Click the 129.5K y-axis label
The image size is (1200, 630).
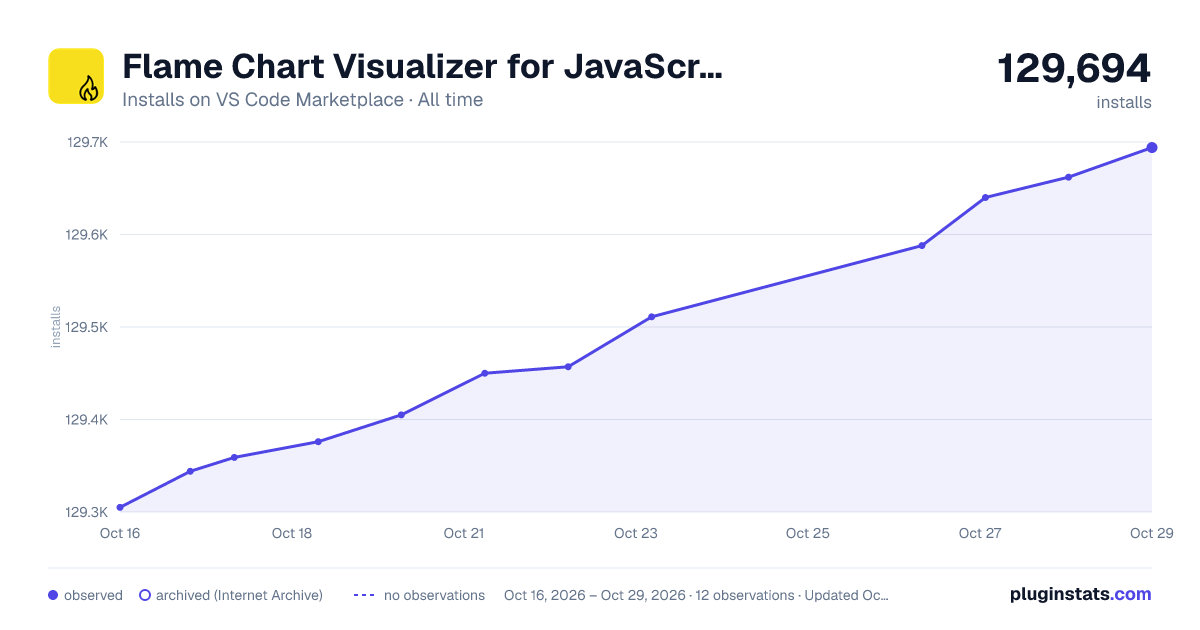(87, 327)
